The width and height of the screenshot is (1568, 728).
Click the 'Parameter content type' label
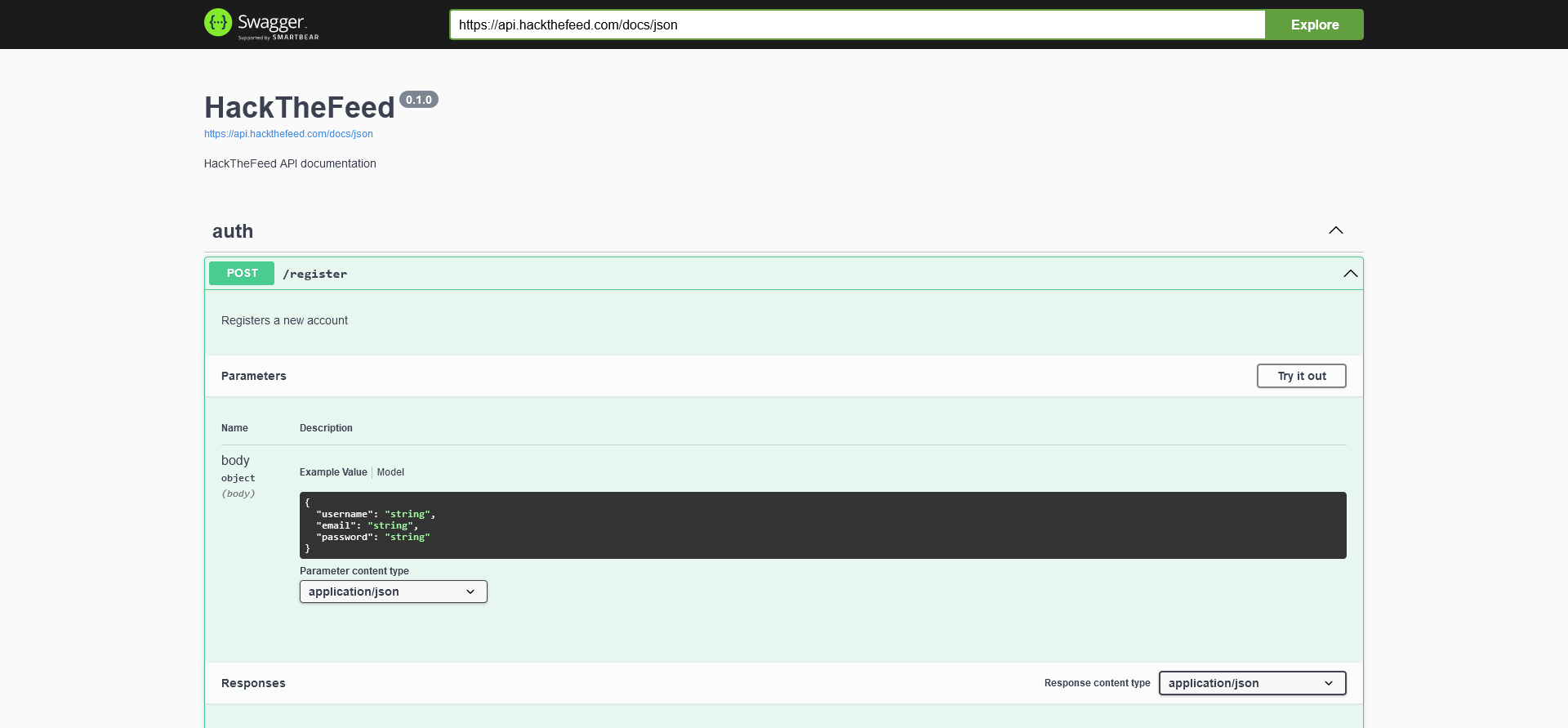coord(354,571)
